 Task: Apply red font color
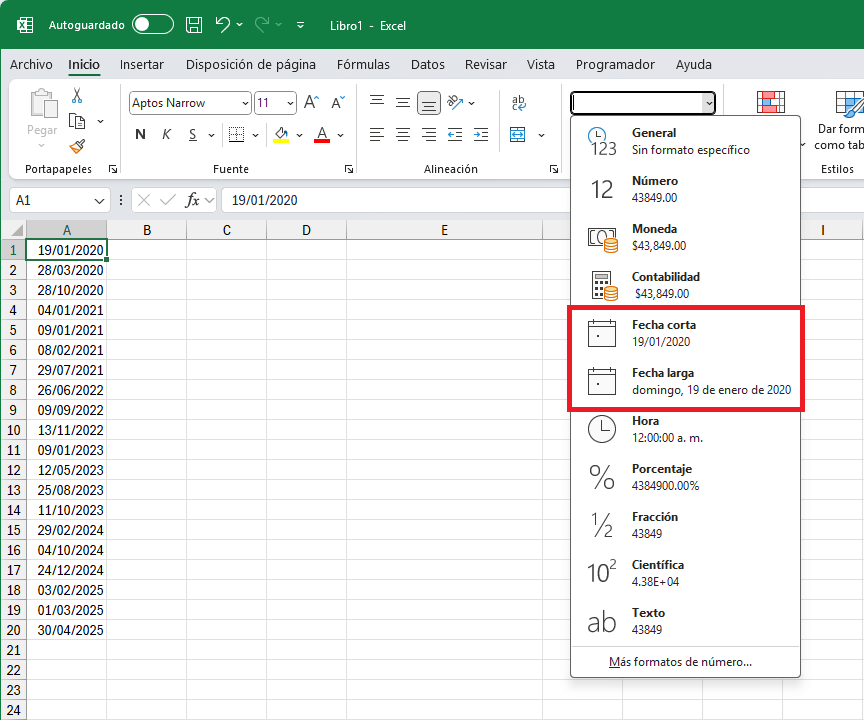[x=322, y=134]
